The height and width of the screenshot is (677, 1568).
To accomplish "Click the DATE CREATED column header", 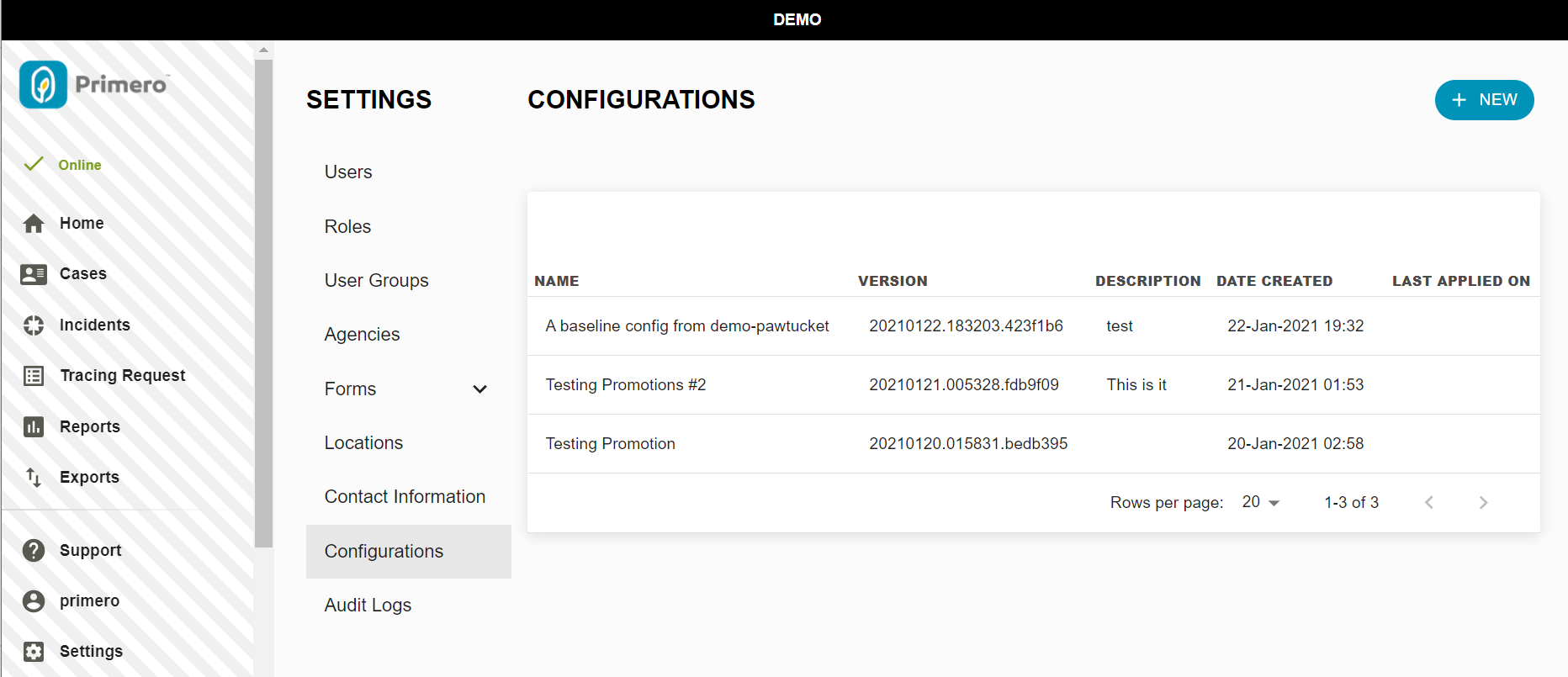I will point(1274,281).
